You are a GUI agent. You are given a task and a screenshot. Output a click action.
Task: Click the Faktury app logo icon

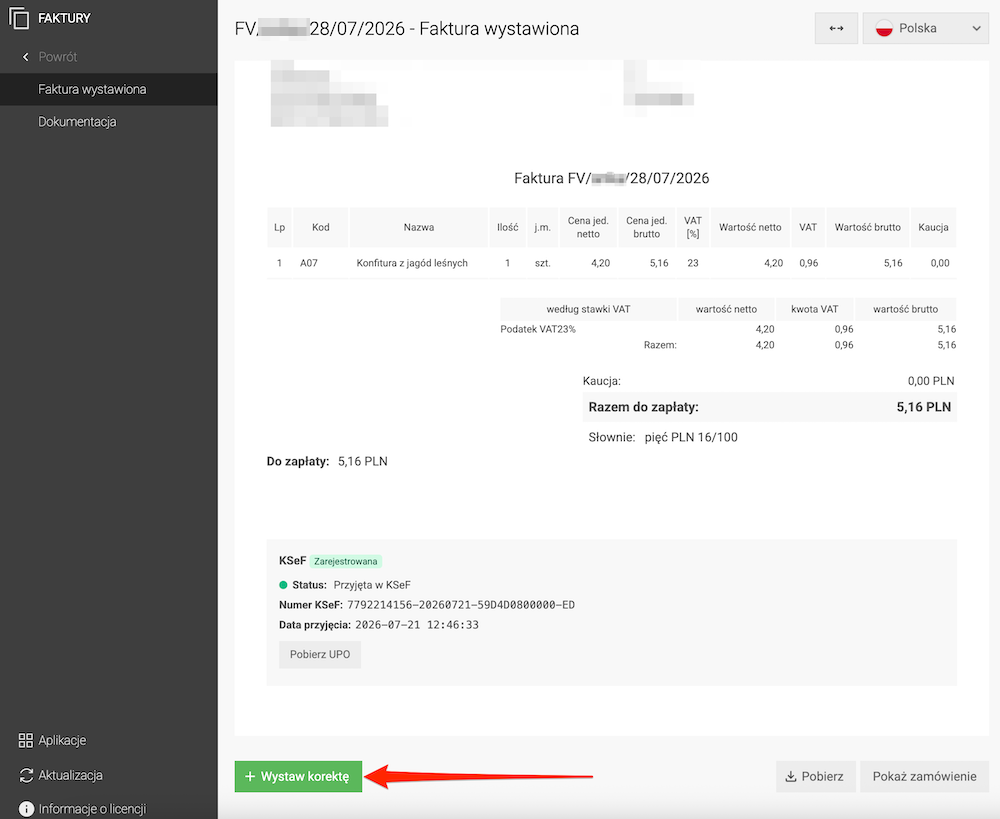[x=18, y=18]
